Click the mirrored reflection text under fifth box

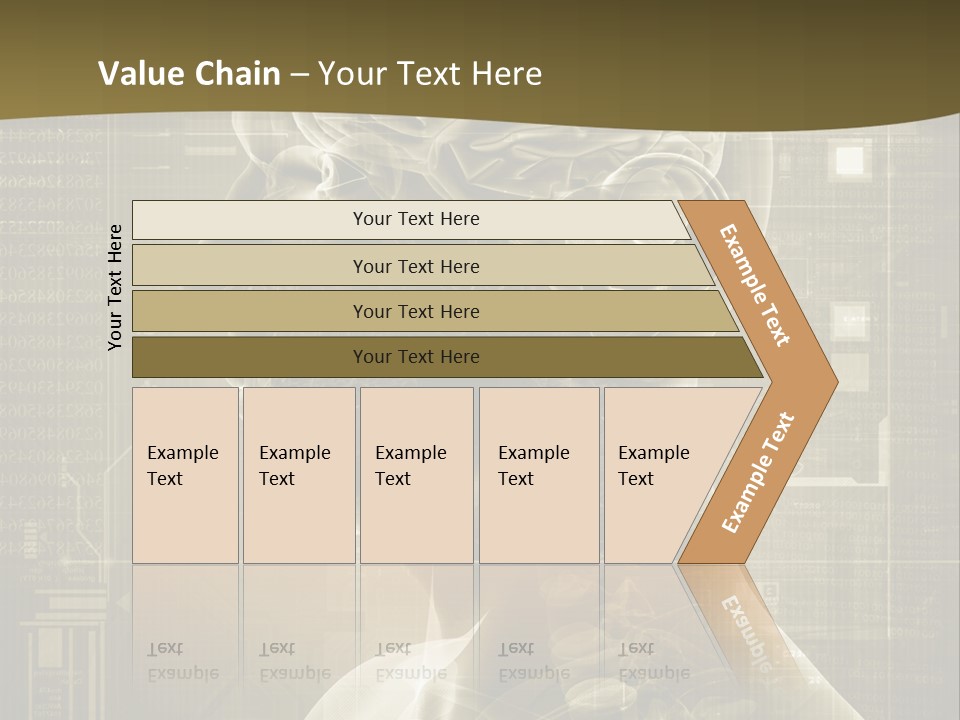652,662
